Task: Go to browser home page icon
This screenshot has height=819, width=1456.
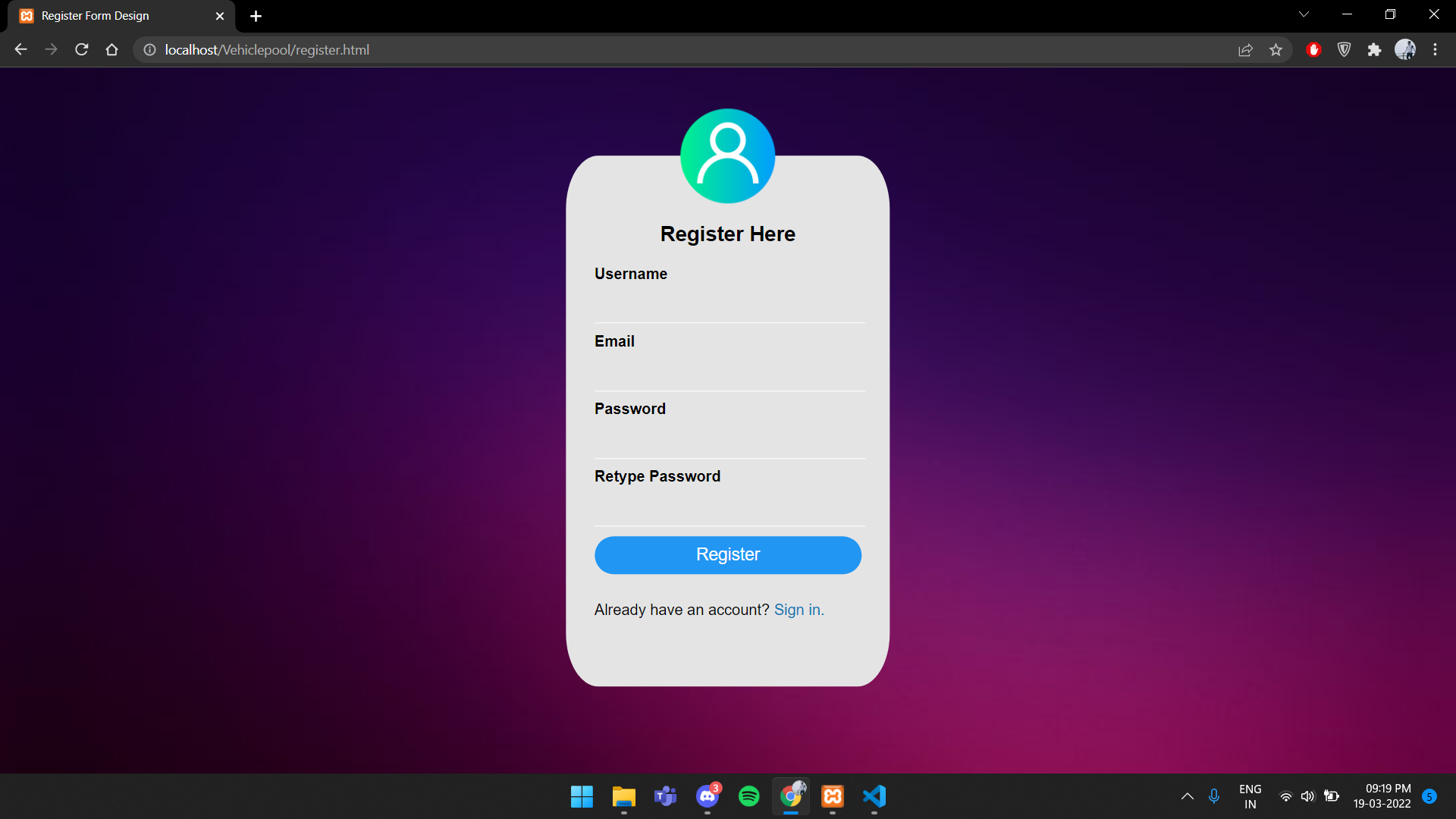Action: (x=111, y=50)
